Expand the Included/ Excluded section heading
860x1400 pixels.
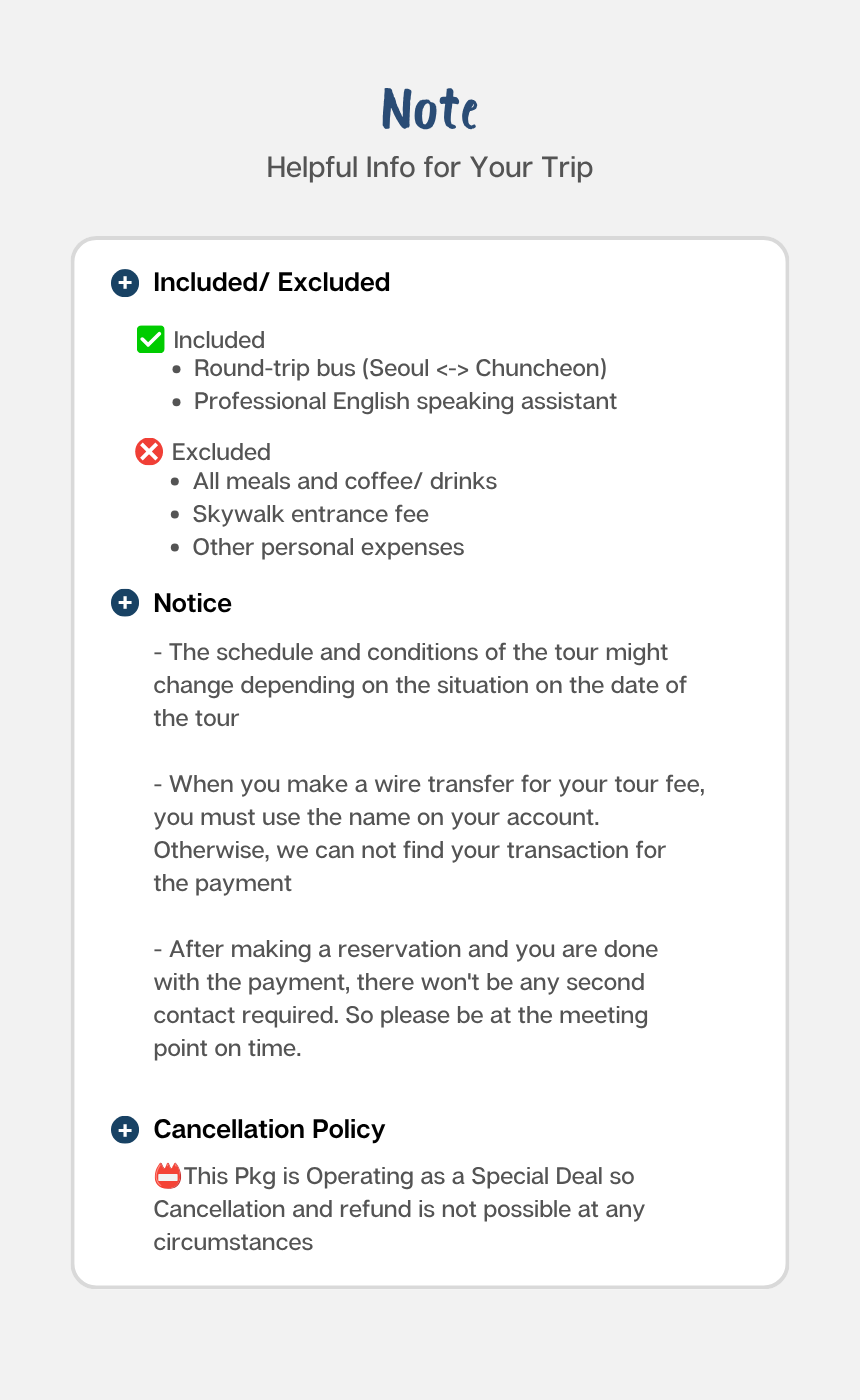pyautogui.click(x=271, y=283)
